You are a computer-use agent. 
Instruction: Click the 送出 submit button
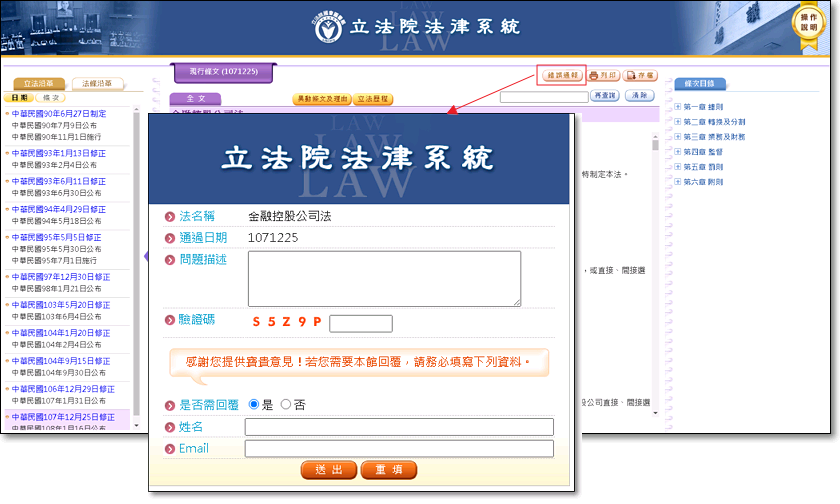coord(328,470)
